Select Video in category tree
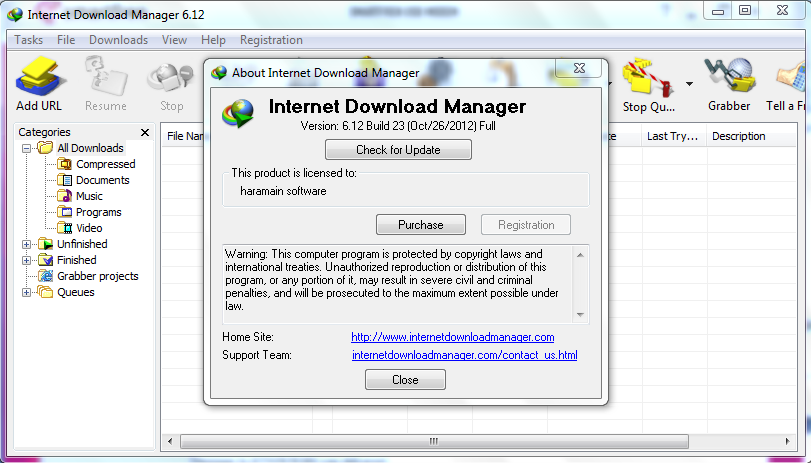The width and height of the screenshot is (811, 463). tap(89, 228)
